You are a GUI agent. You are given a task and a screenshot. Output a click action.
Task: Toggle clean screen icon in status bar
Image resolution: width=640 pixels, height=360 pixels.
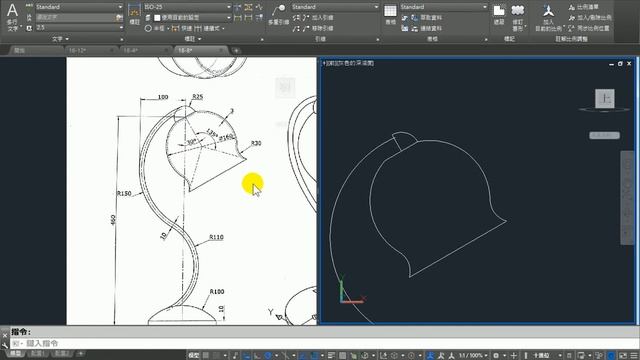(x=623, y=355)
